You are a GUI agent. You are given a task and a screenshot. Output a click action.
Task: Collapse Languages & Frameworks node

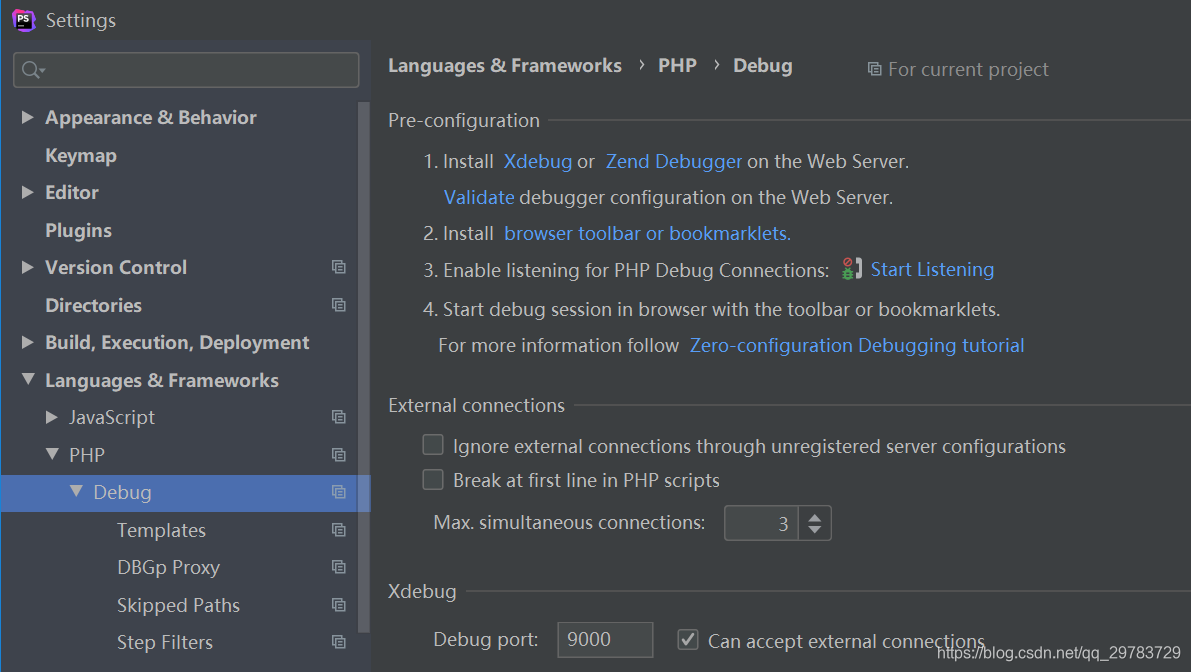[28, 379]
